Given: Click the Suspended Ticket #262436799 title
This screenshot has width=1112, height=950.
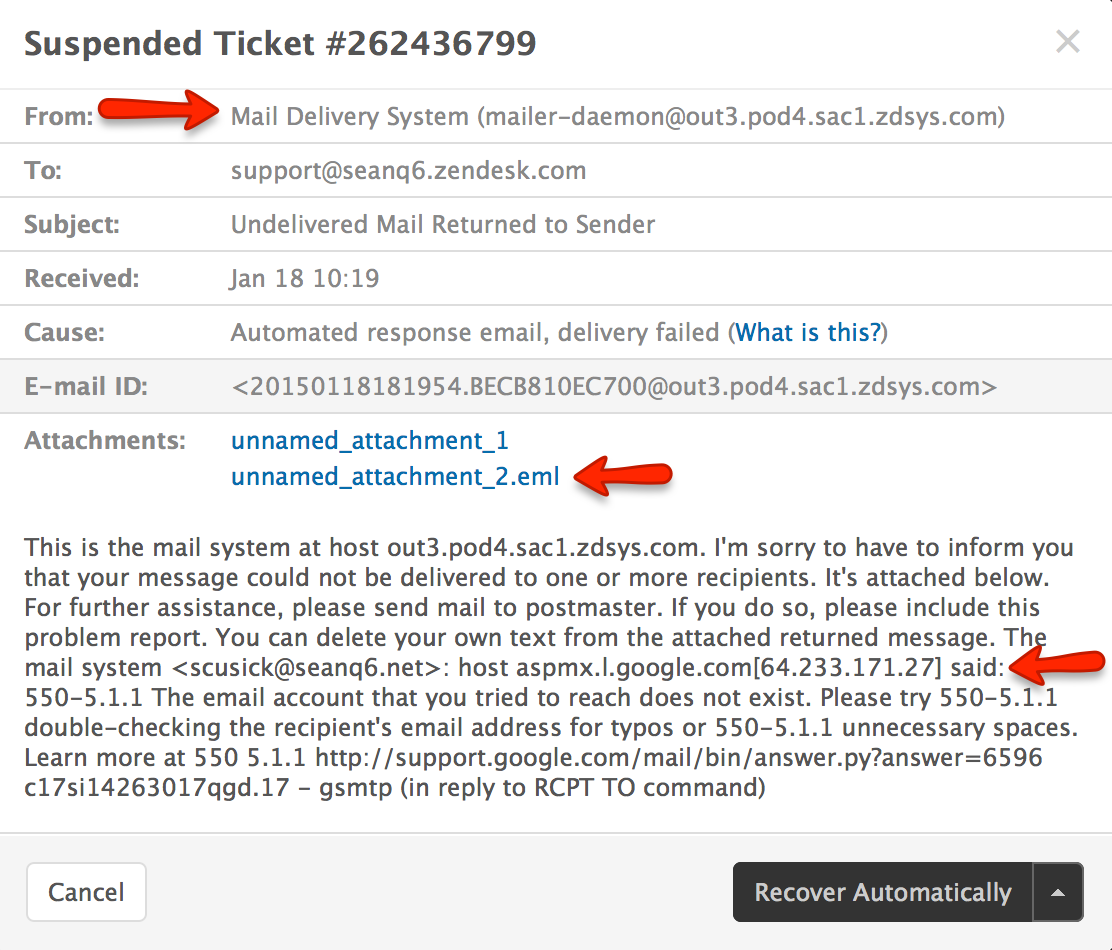Looking at the screenshot, I should coord(280,43).
